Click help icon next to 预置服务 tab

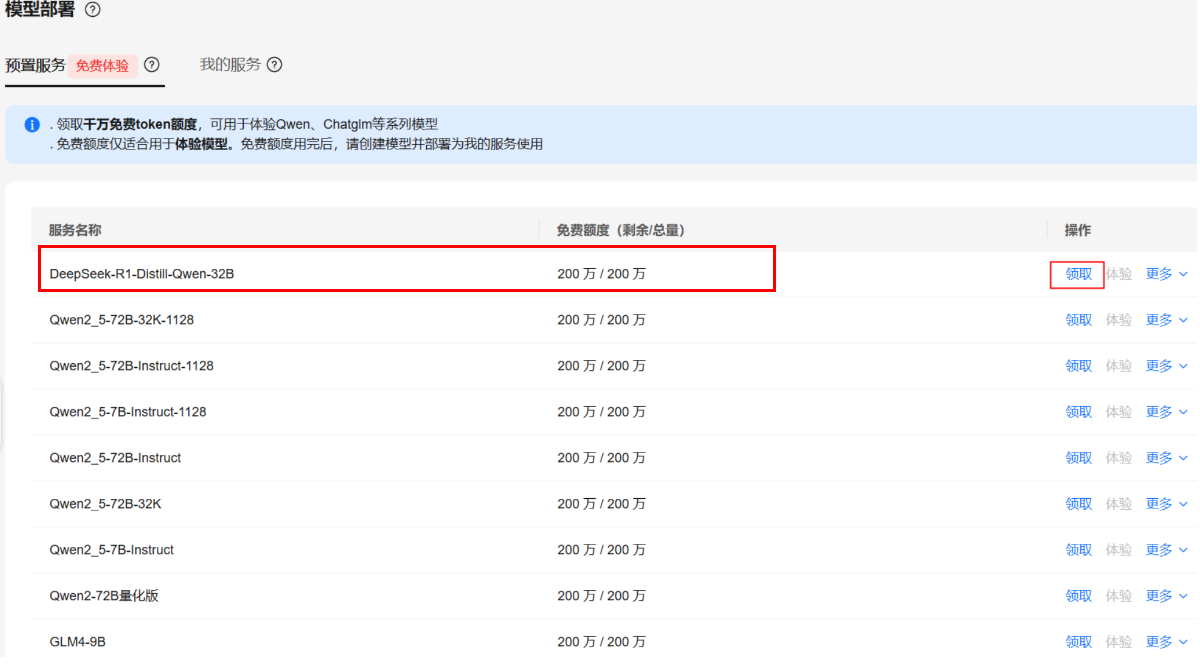[152, 65]
